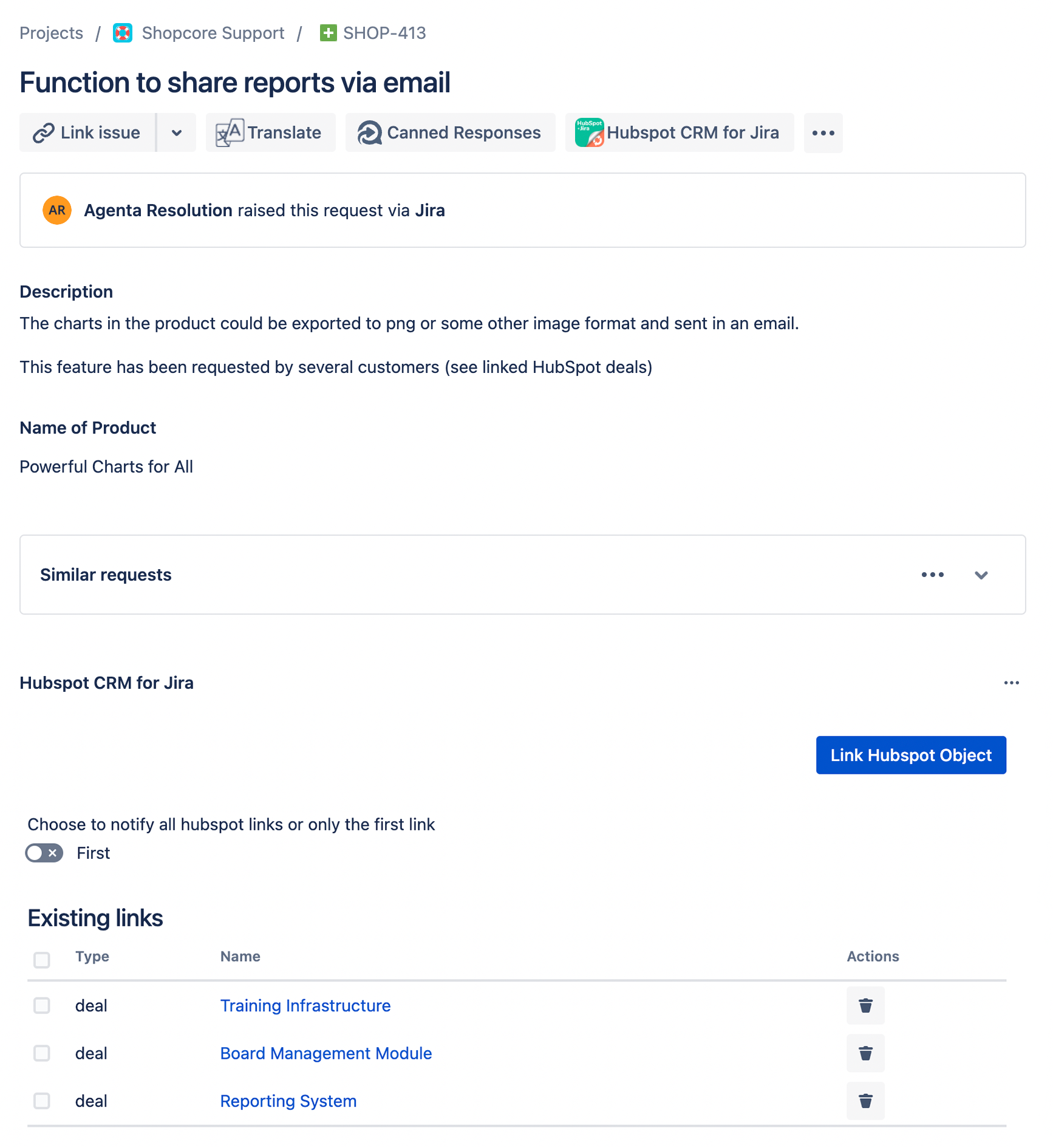Check the Board Management Module deal checkbox

[x=42, y=1053]
